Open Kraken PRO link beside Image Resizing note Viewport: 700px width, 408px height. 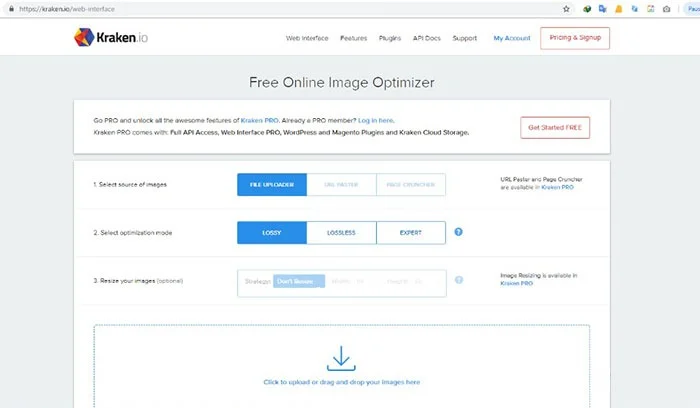point(517,283)
